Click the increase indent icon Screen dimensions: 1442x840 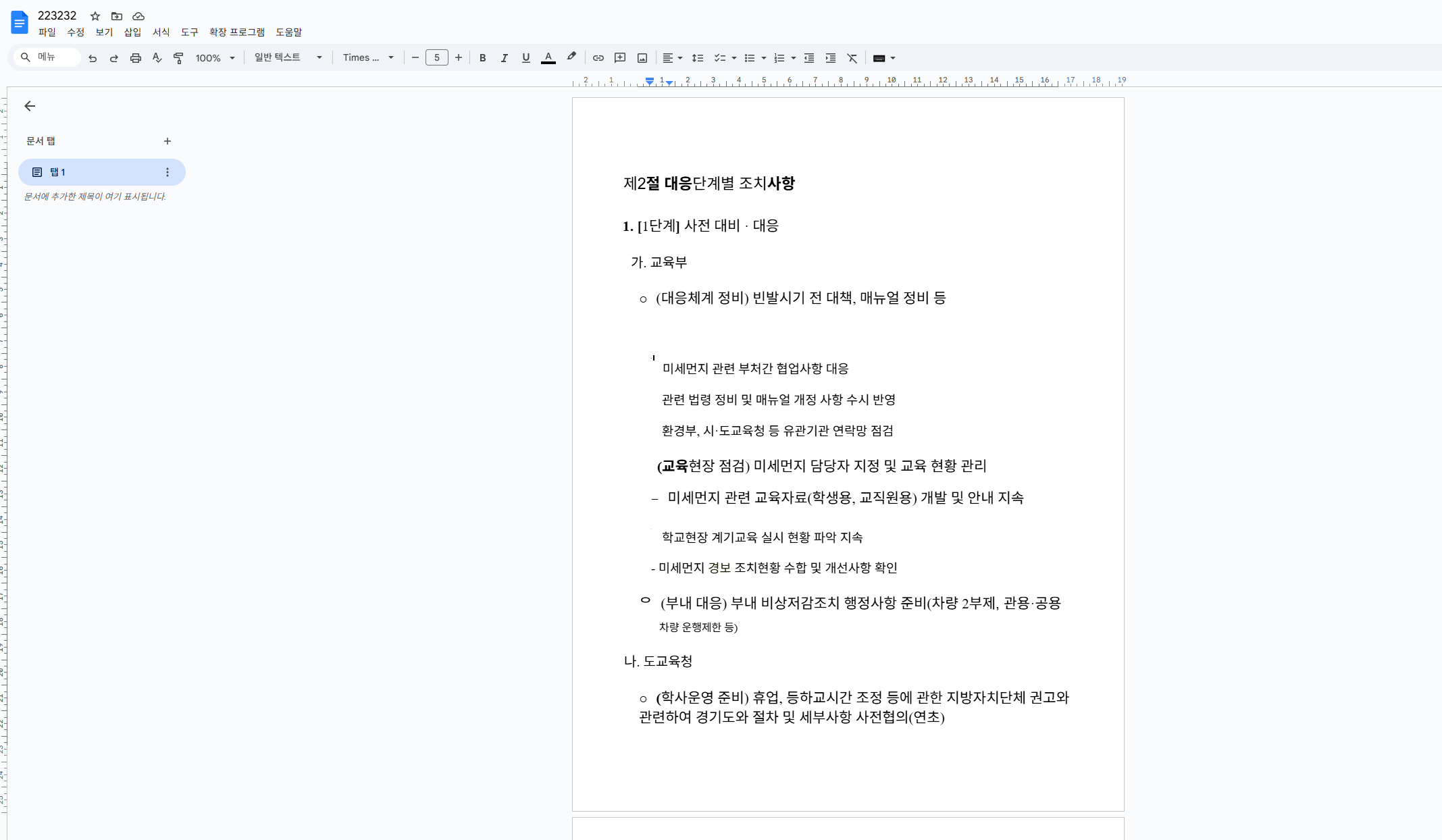tap(831, 58)
